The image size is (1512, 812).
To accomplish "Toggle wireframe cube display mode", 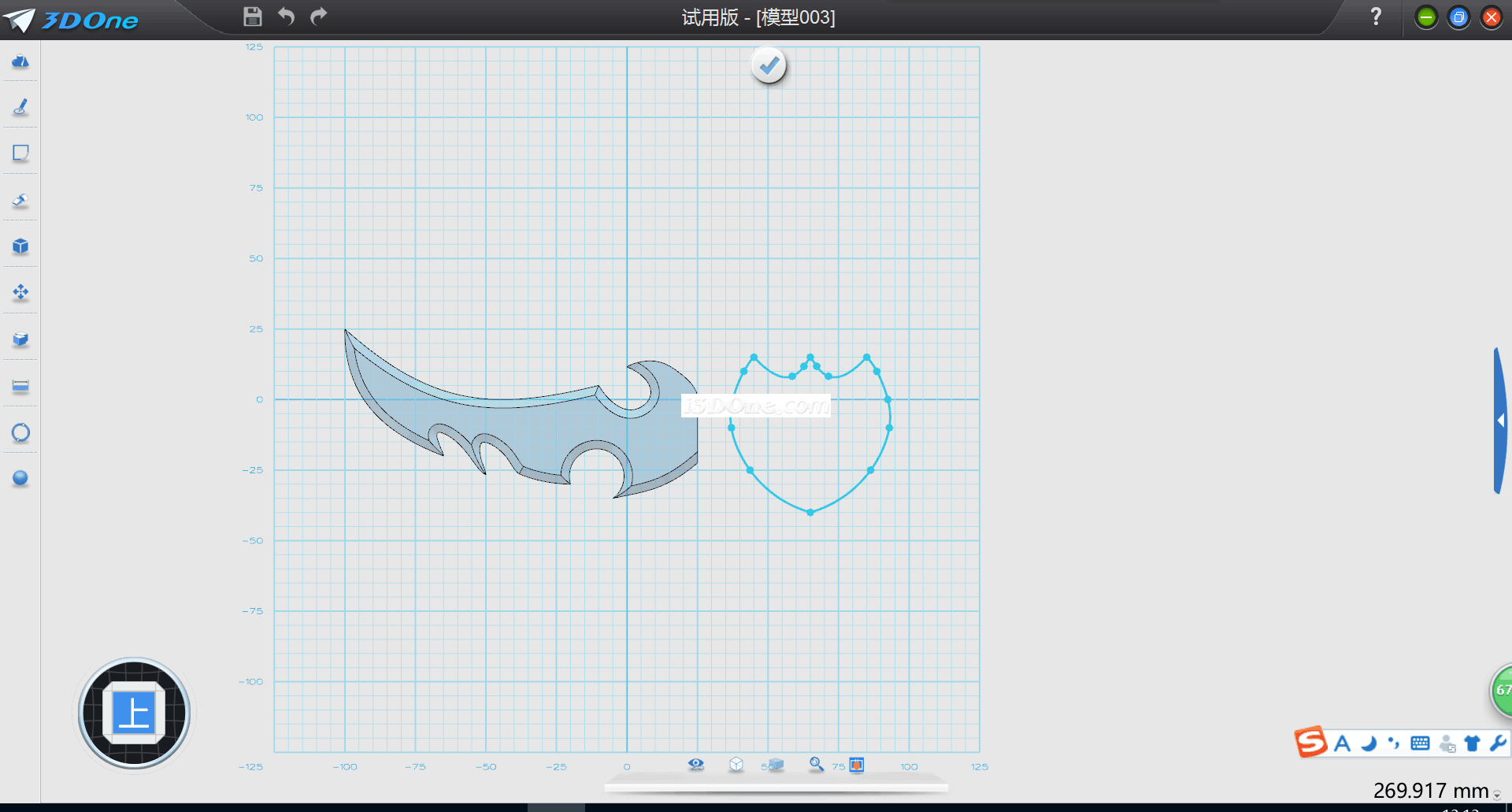I will point(736,764).
